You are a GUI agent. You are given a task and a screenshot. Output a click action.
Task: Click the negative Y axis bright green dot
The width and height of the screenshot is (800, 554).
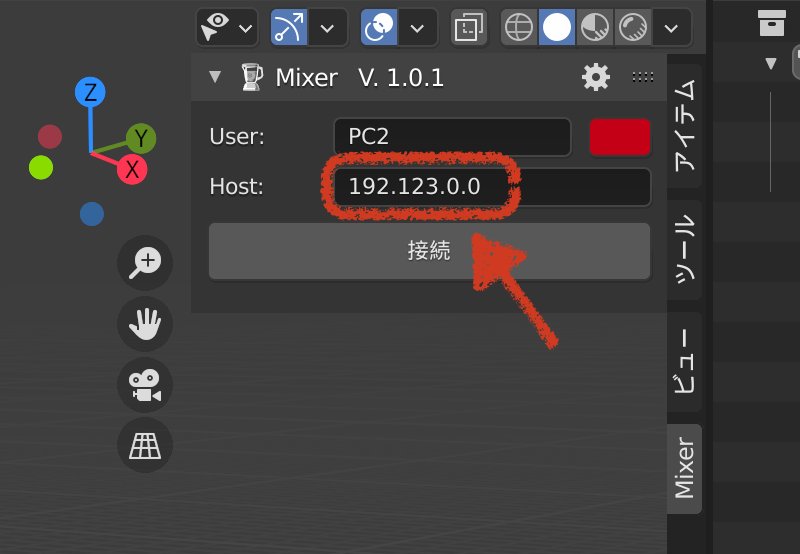coord(41,167)
